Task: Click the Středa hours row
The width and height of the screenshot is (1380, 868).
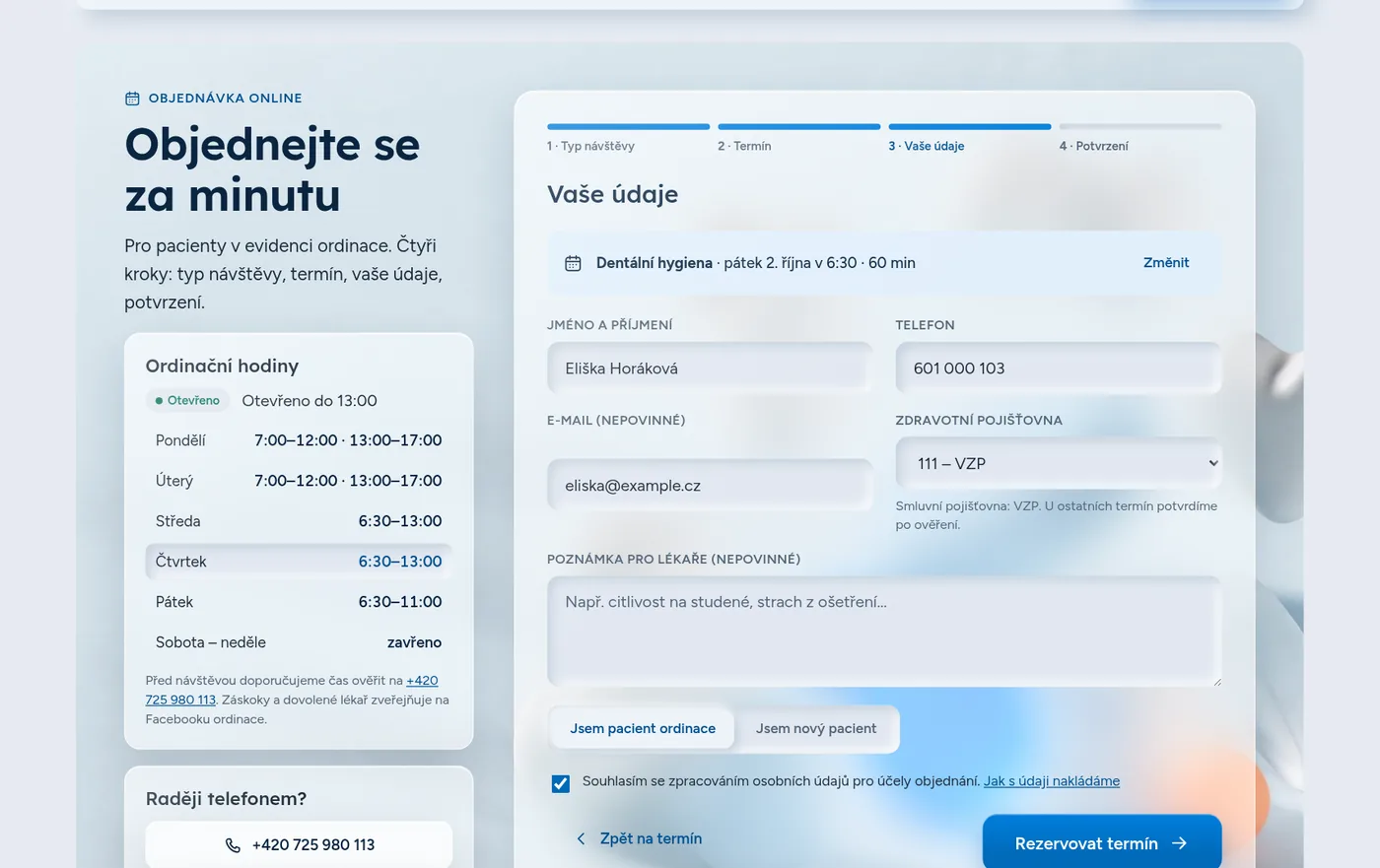Action: pyautogui.click(x=299, y=521)
